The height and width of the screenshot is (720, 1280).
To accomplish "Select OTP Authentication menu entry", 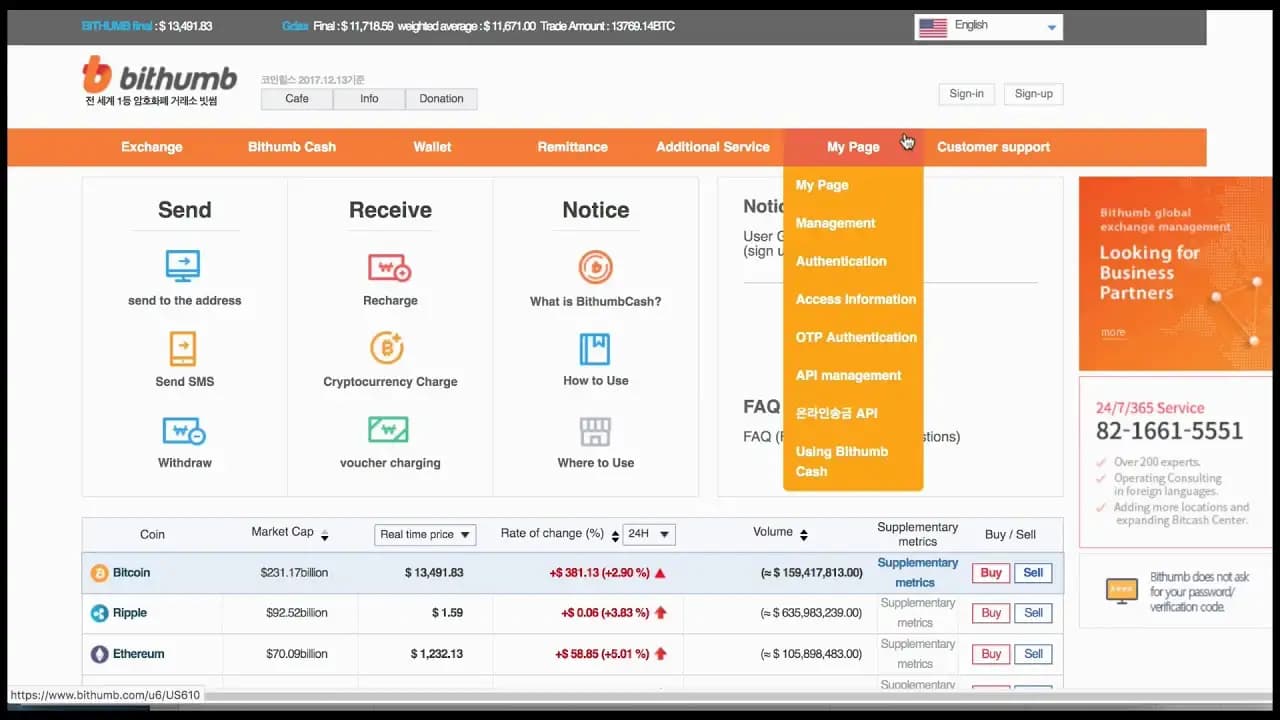I will tap(856, 337).
